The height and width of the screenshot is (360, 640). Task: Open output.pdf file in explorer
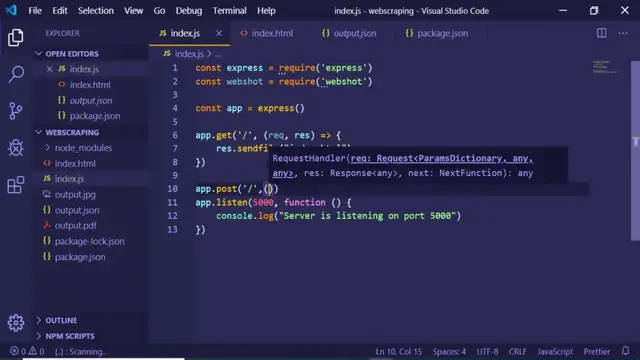[76, 225]
